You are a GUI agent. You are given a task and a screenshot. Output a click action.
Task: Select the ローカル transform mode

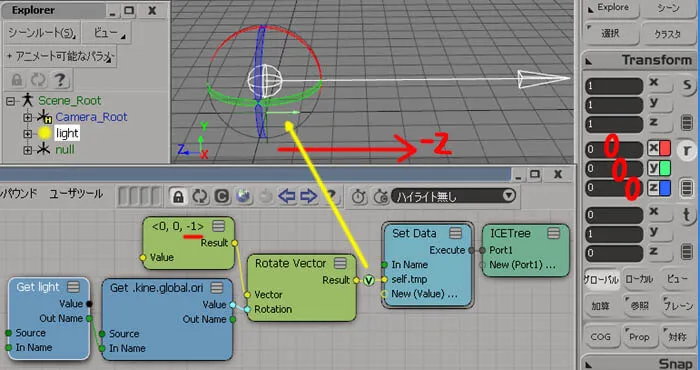pyautogui.click(x=639, y=279)
